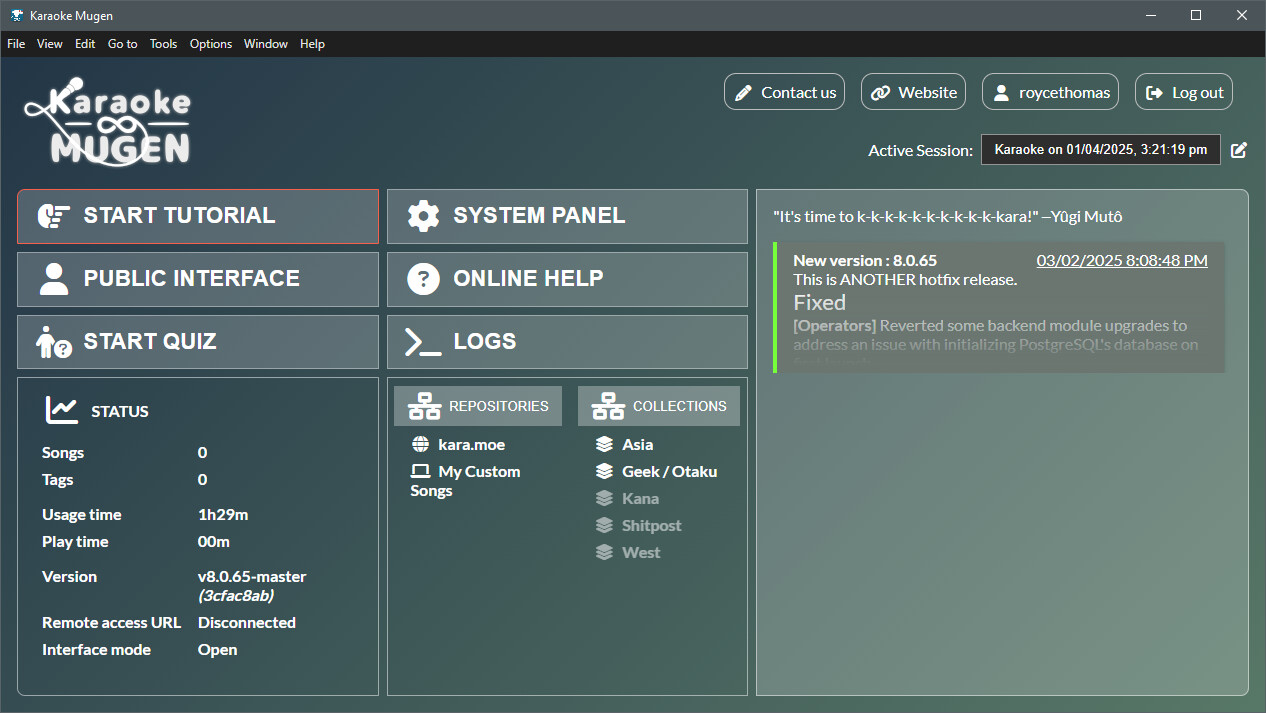Open the 03/02/2025 8:08:48 PM news link
The image size is (1266, 713).
pyautogui.click(x=1122, y=261)
